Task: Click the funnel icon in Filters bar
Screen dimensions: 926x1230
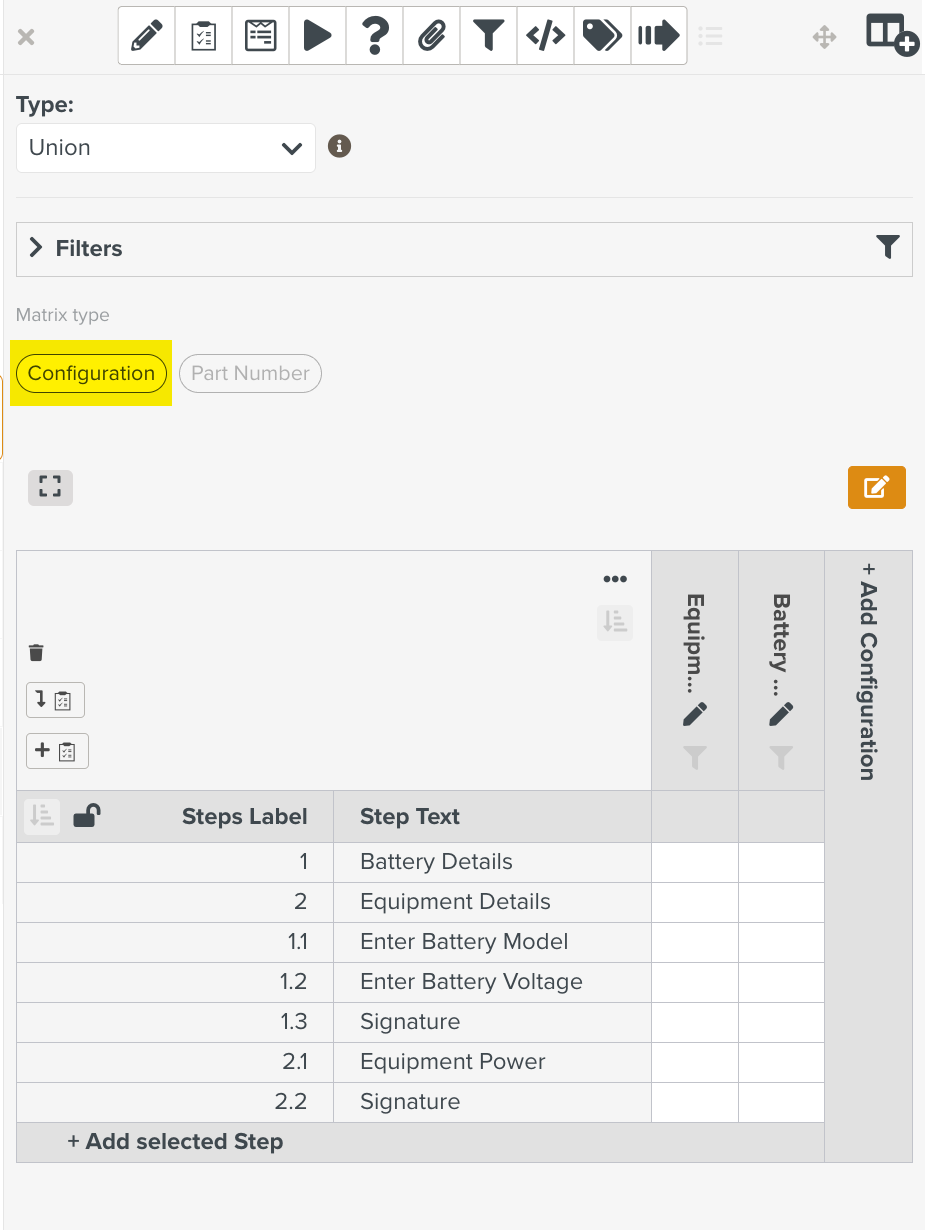Action: (x=887, y=248)
